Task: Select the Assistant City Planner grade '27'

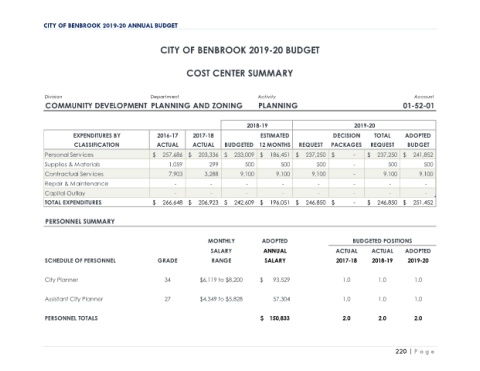Action: (167, 299)
